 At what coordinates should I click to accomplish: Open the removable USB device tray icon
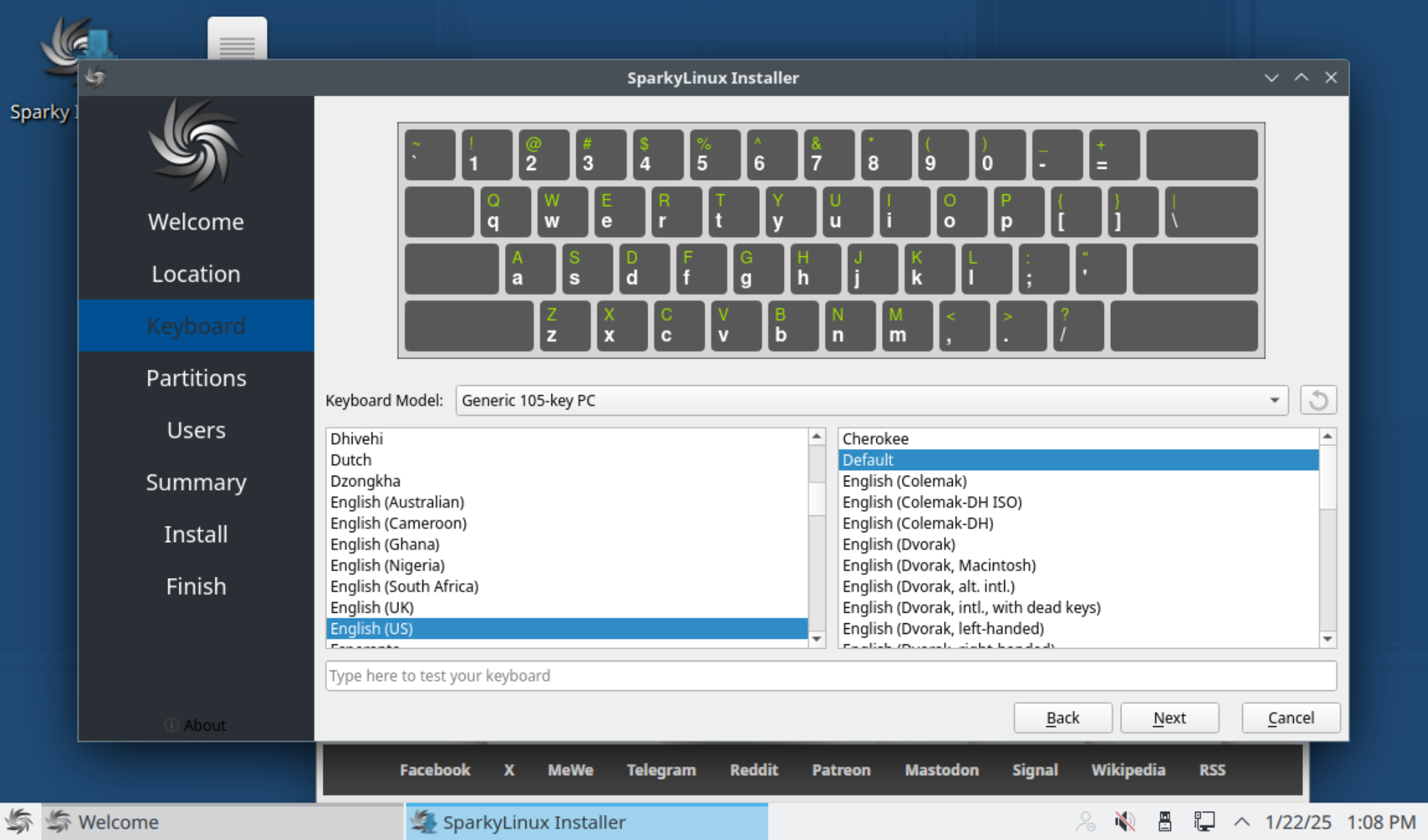click(1164, 821)
